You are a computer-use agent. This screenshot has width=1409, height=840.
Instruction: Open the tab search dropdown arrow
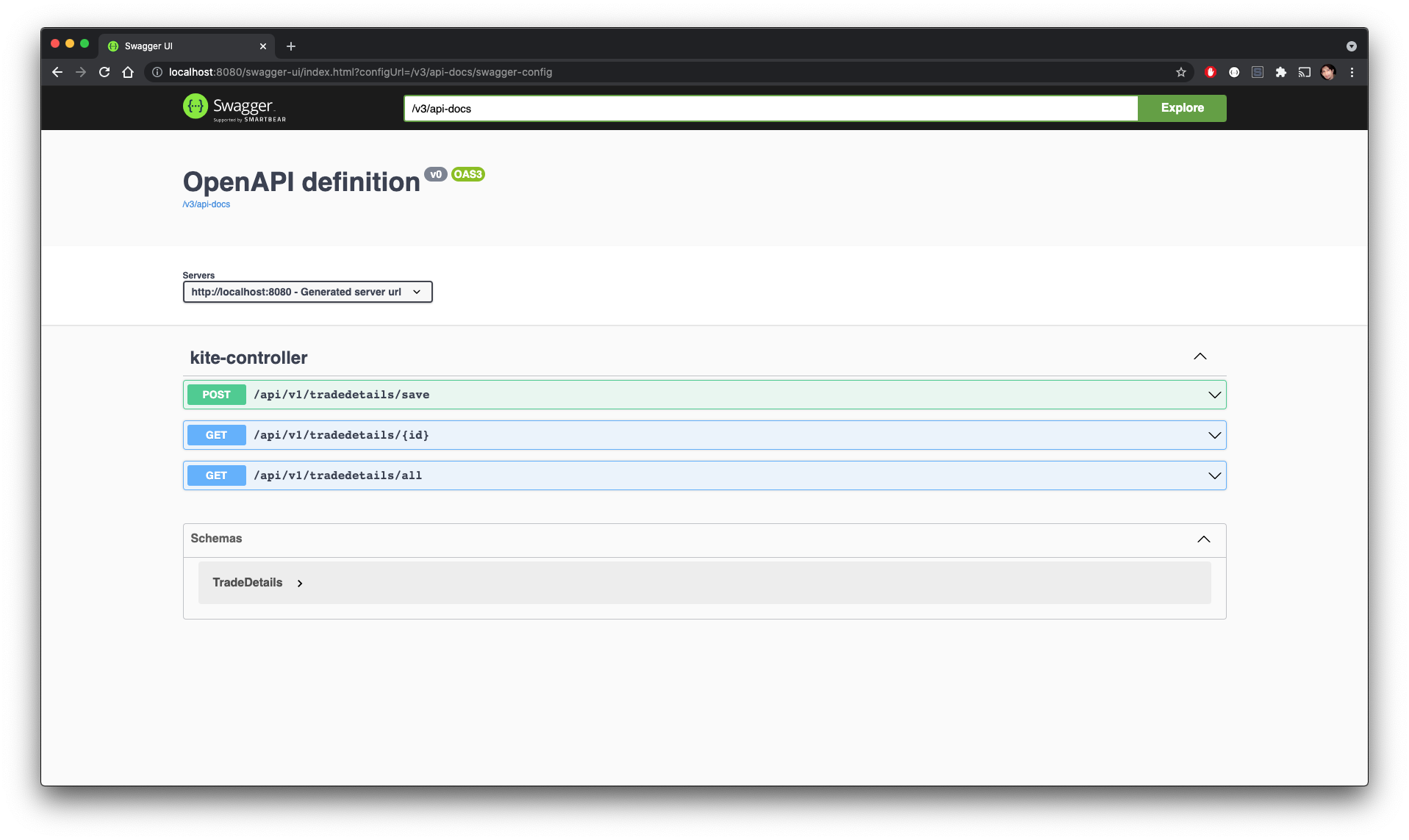tap(1351, 46)
